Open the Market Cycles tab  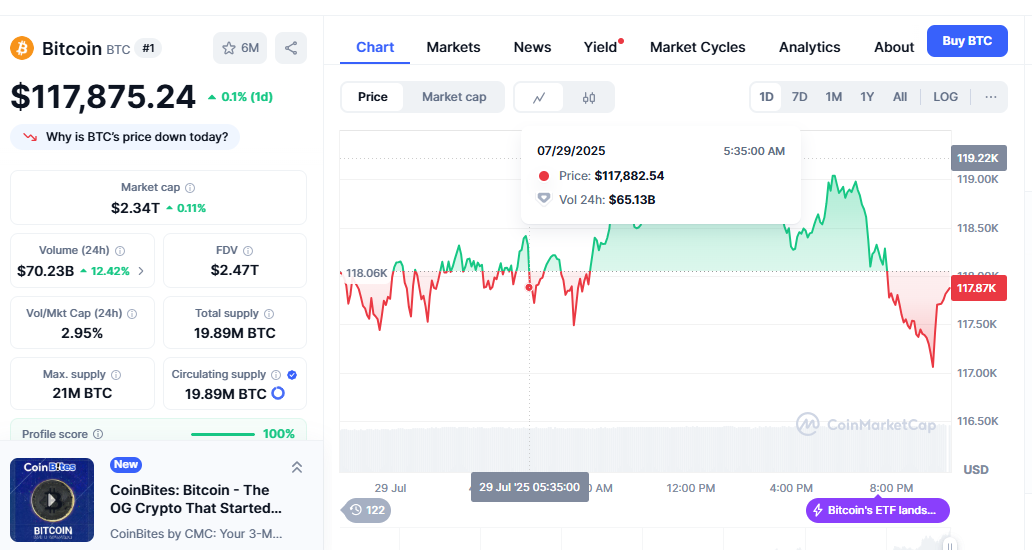(698, 47)
